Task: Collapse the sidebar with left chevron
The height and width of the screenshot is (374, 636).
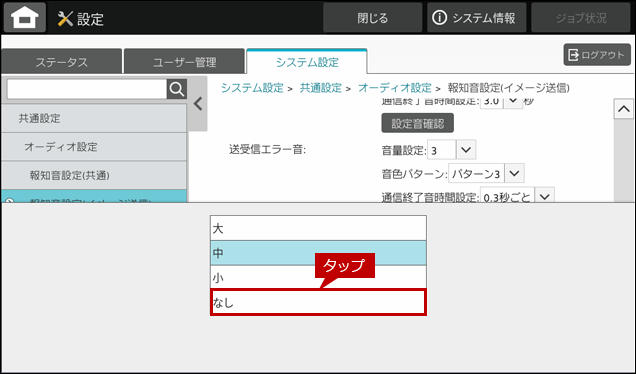Action: [198, 104]
